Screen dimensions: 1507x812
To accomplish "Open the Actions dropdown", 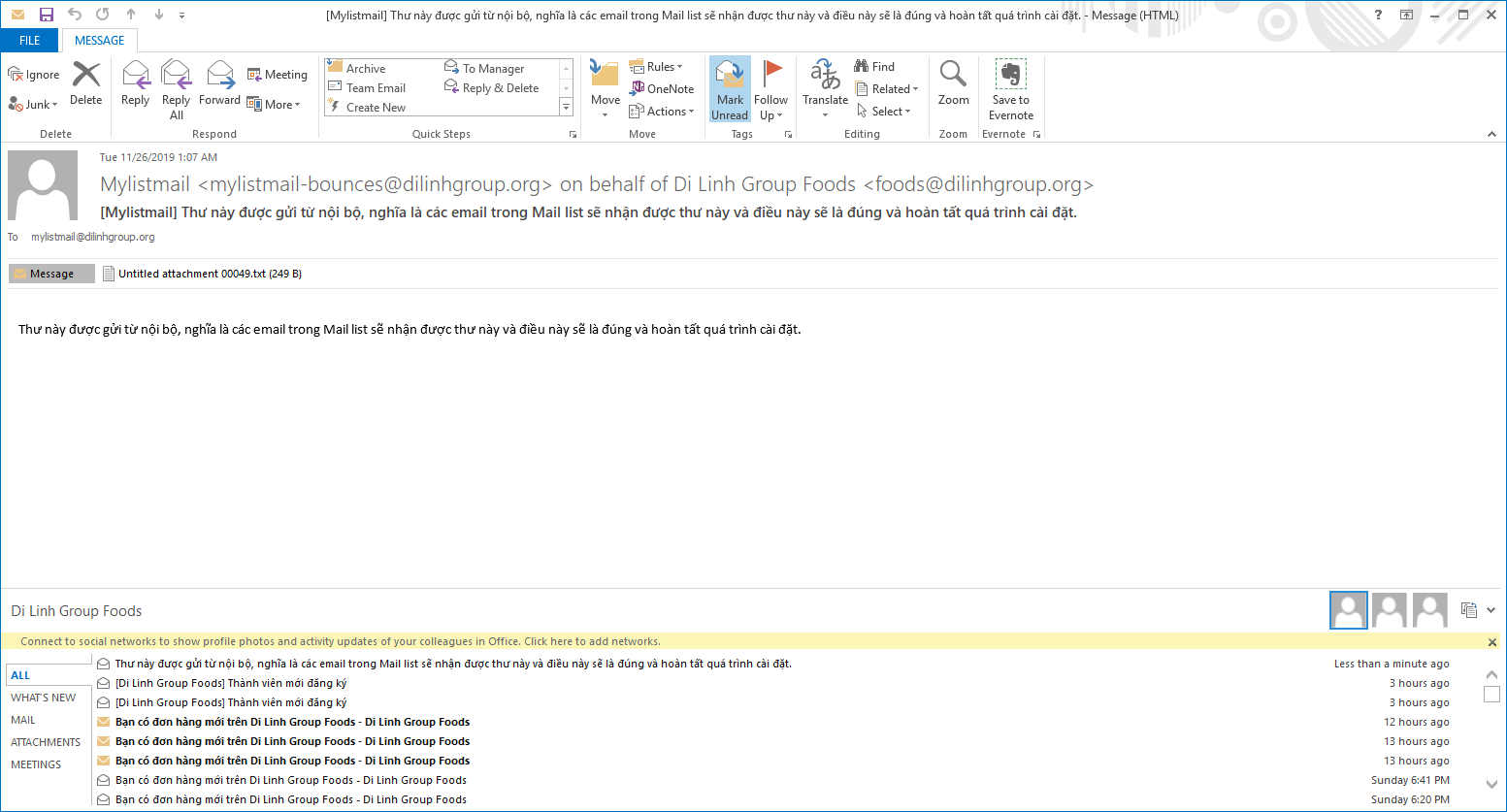I will click(x=662, y=111).
